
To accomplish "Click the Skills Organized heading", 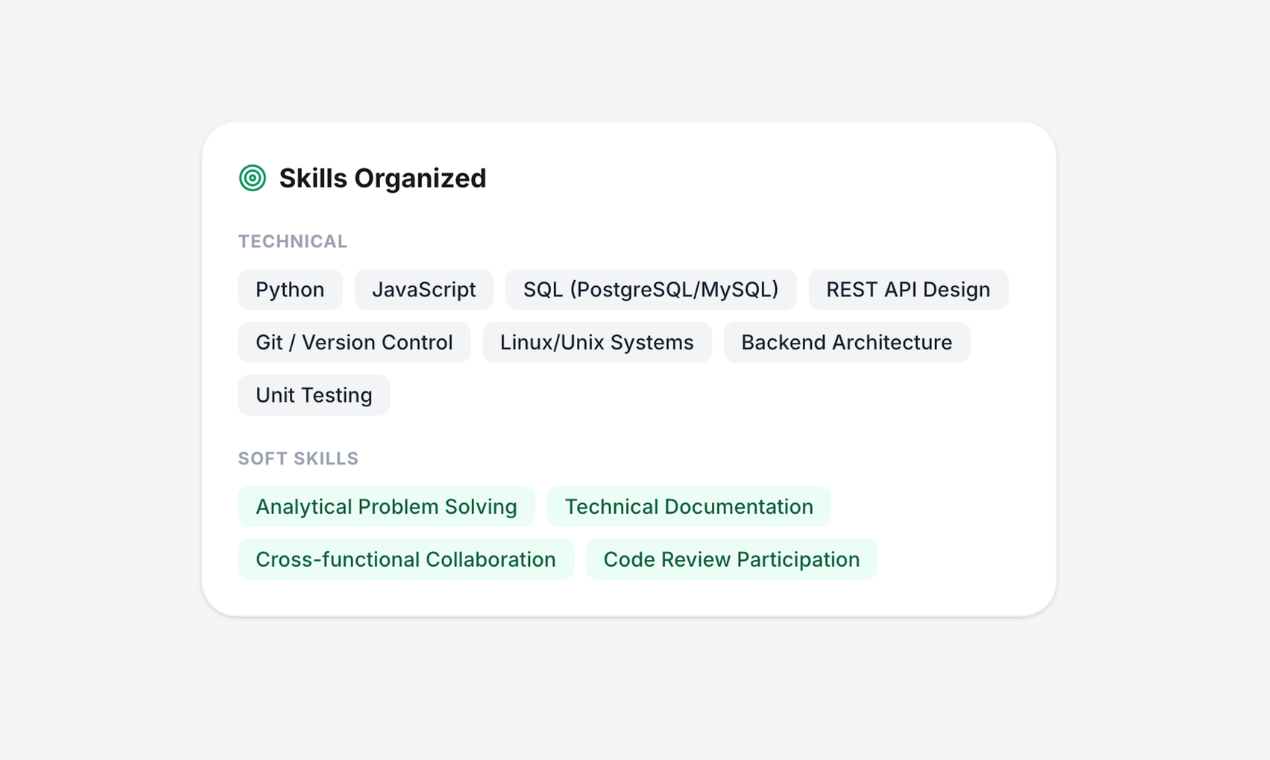I will 382,178.
